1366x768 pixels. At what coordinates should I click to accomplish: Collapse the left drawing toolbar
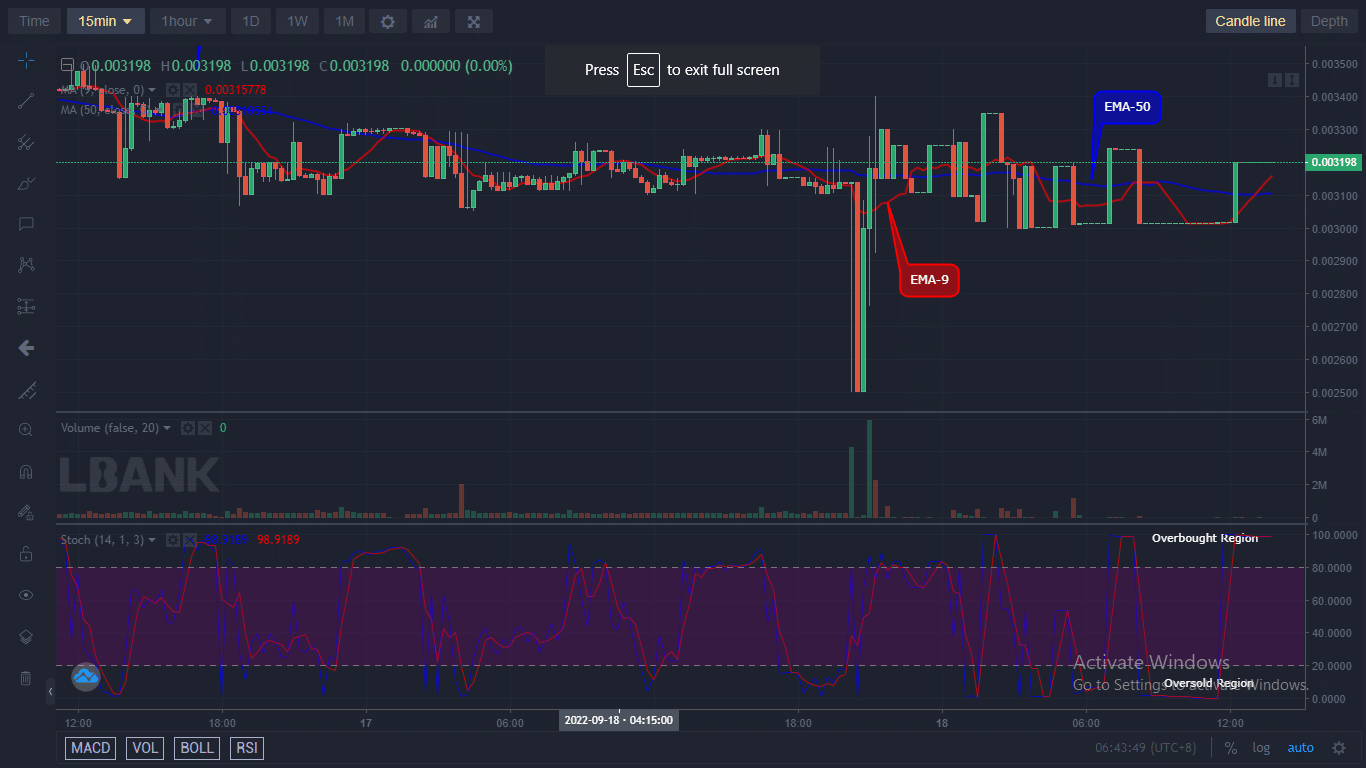[51, 690]
